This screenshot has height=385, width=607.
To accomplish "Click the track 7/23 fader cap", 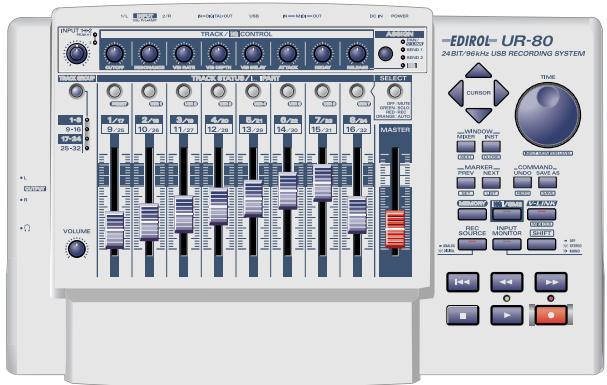I will (x=322, y=183).
